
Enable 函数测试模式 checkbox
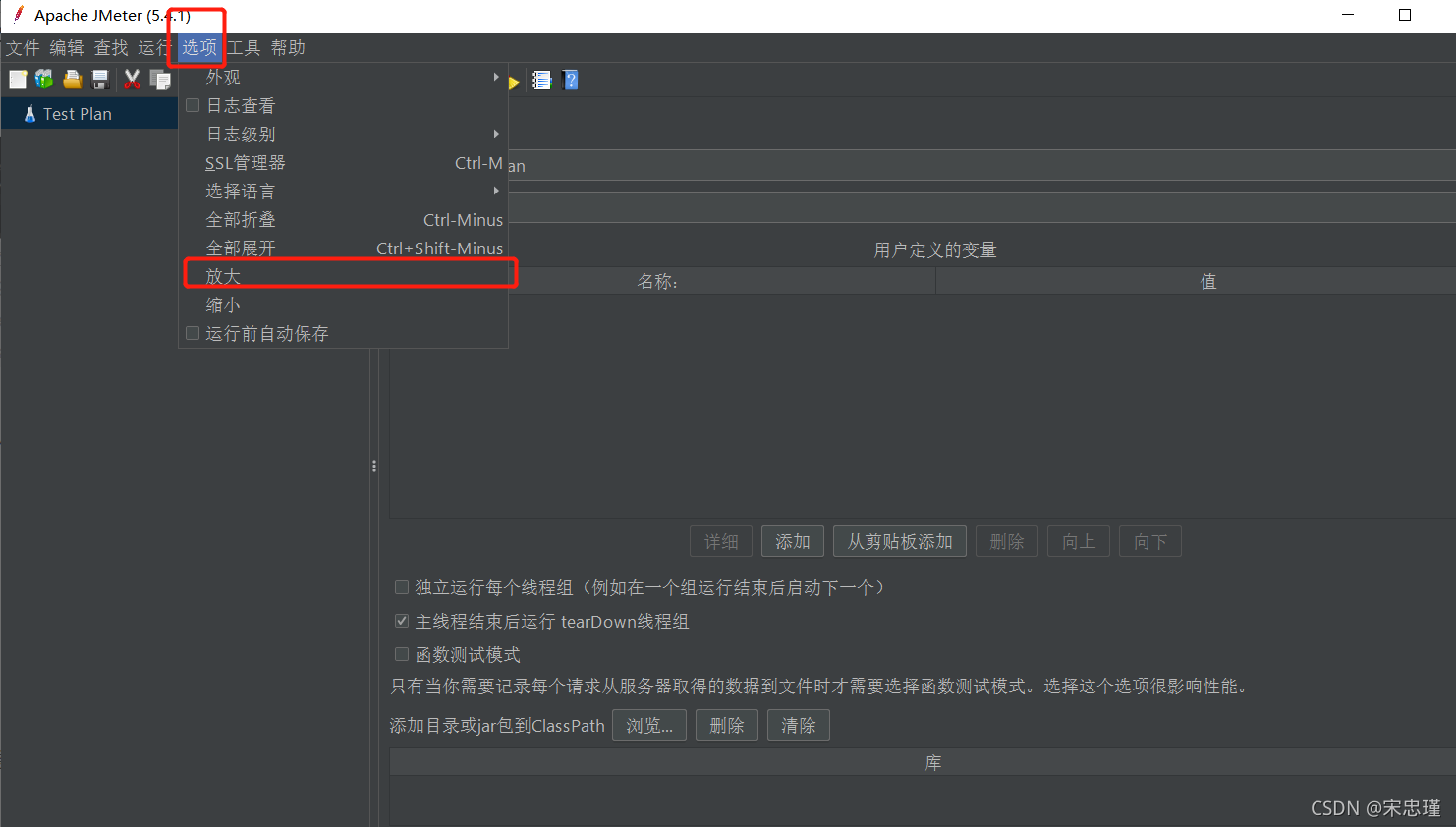402,654
